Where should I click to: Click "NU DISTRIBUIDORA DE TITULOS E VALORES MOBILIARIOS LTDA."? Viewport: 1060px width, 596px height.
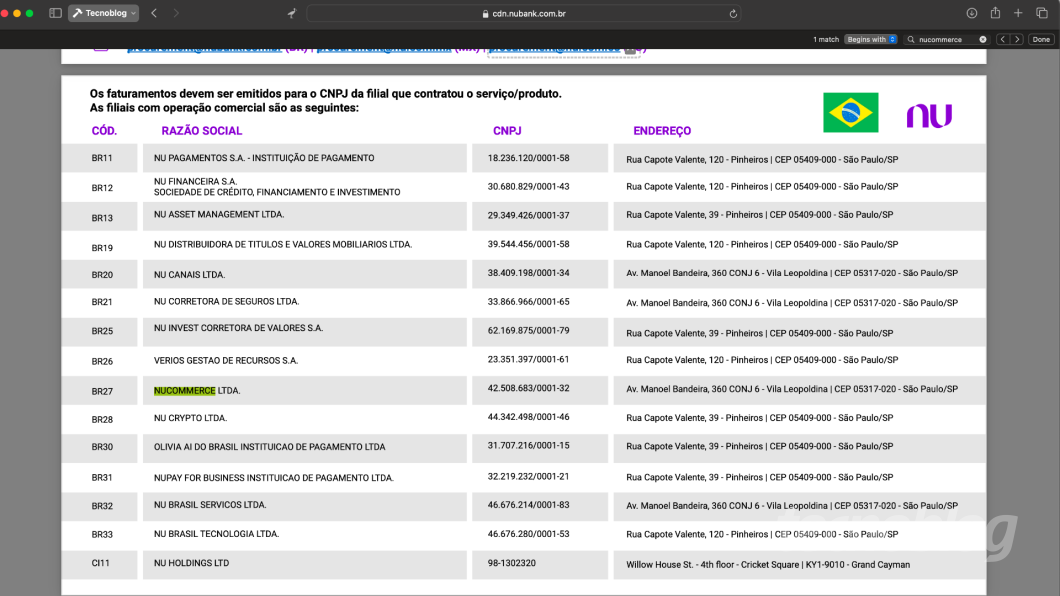coord(283,245)
